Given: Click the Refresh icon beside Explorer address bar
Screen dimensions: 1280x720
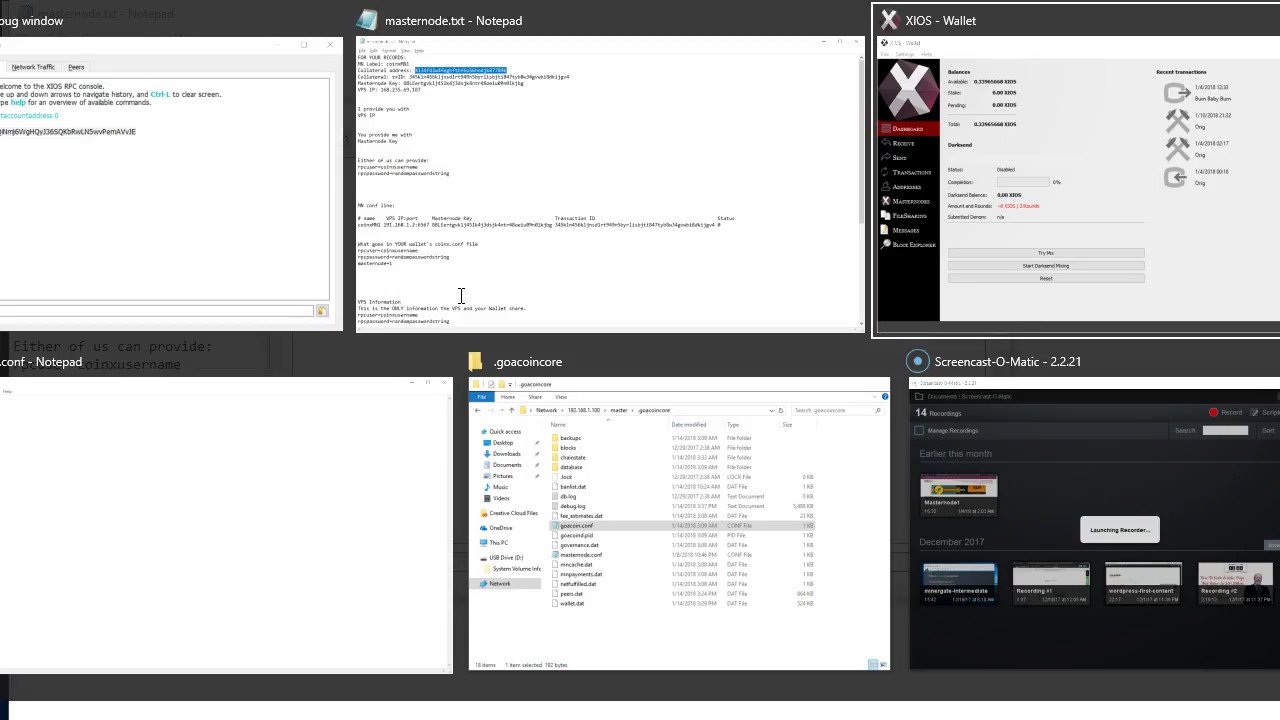Looking at the screenshot, I should click(x=780, y=410).
